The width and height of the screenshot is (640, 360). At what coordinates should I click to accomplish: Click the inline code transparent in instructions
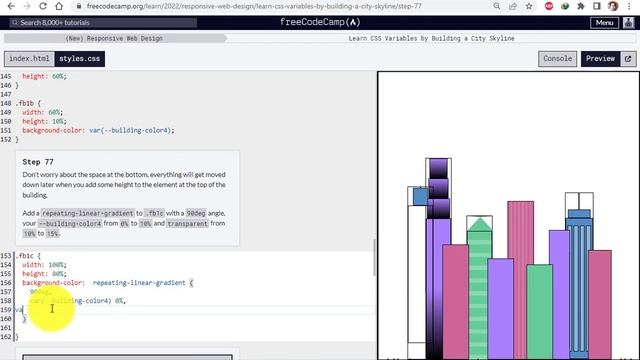187,224
